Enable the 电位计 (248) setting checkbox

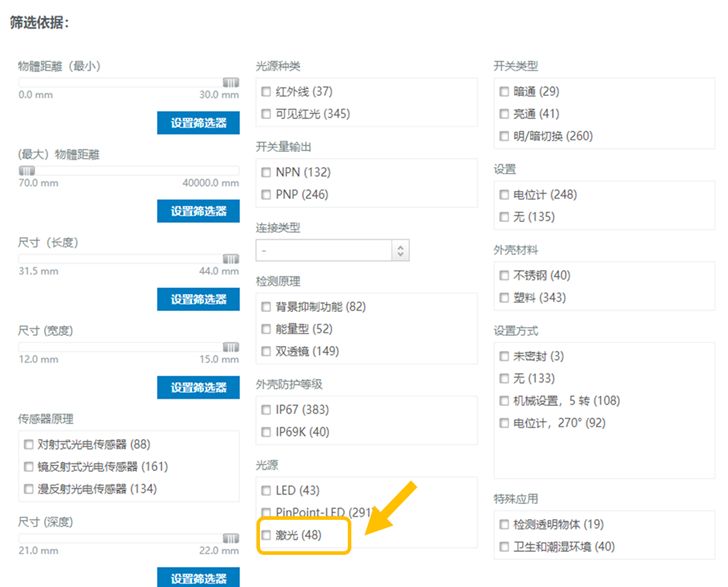[504, 195]
